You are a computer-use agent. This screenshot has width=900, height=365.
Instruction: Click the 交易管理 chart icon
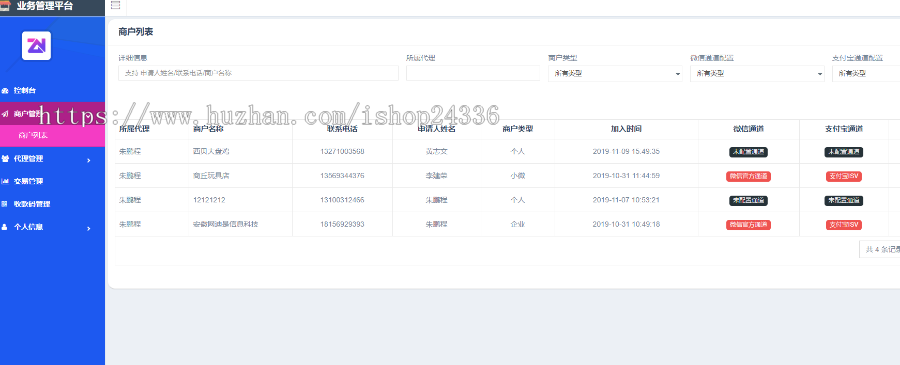pyautogui.click(x=5, y=181)
